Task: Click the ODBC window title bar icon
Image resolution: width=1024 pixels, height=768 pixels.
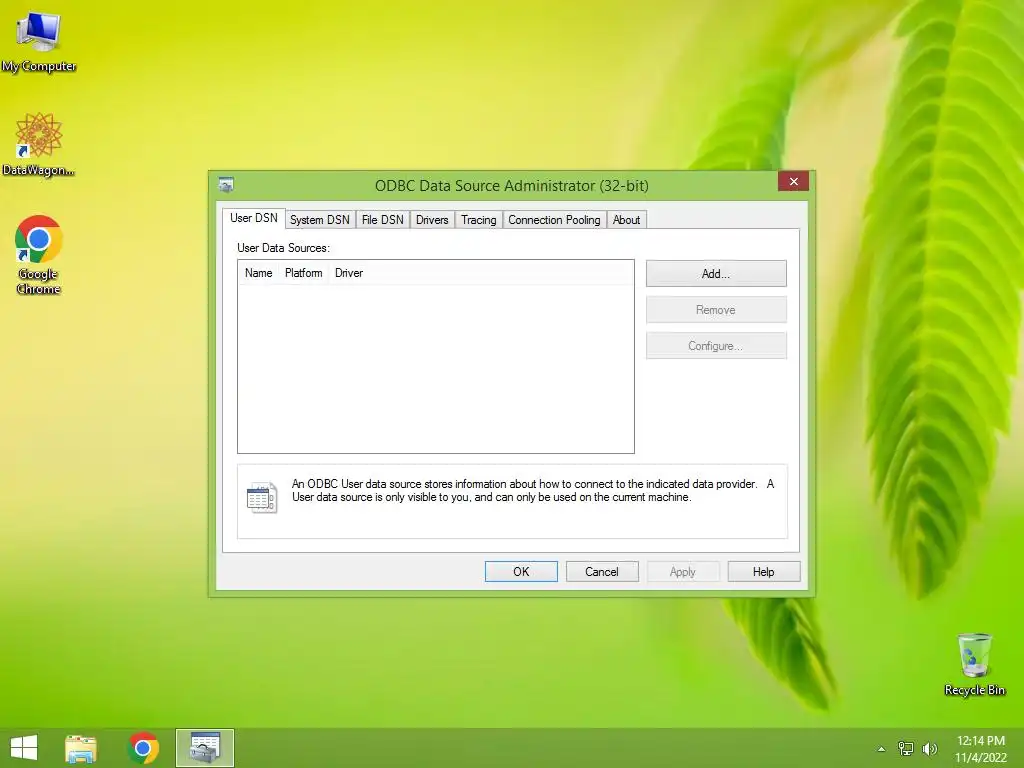Action: [226, 185]
